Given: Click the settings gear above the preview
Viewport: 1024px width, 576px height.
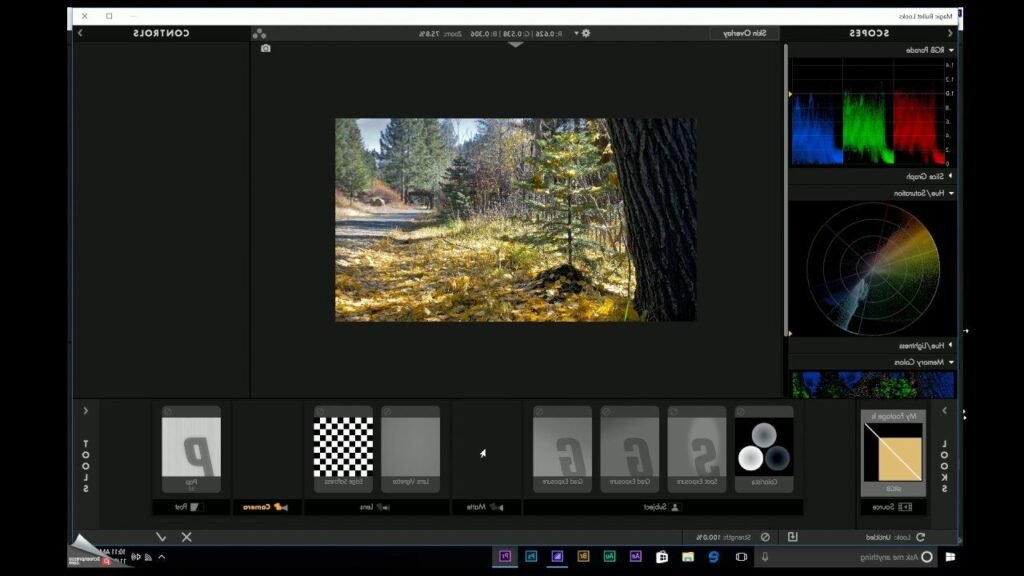Looking at the screenshot, I should coord(587,33).
